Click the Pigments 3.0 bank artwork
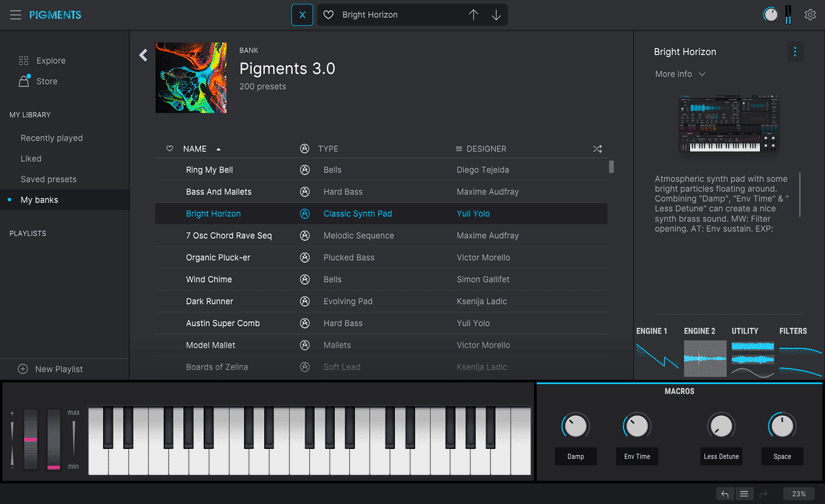Screen dimensions: 825x504 point(191,78)
